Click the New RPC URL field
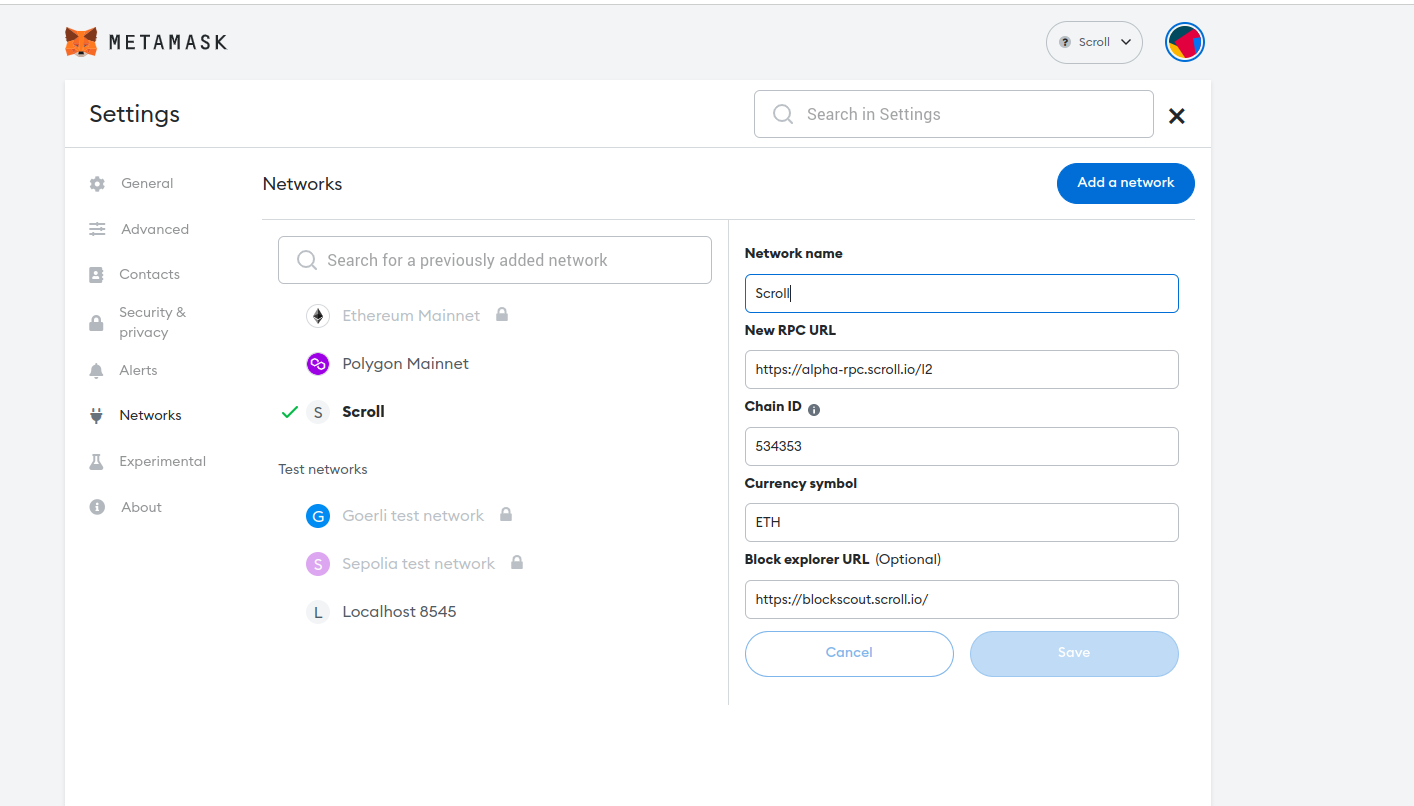Screen dimensions: 1414x806 pos(962,369)
